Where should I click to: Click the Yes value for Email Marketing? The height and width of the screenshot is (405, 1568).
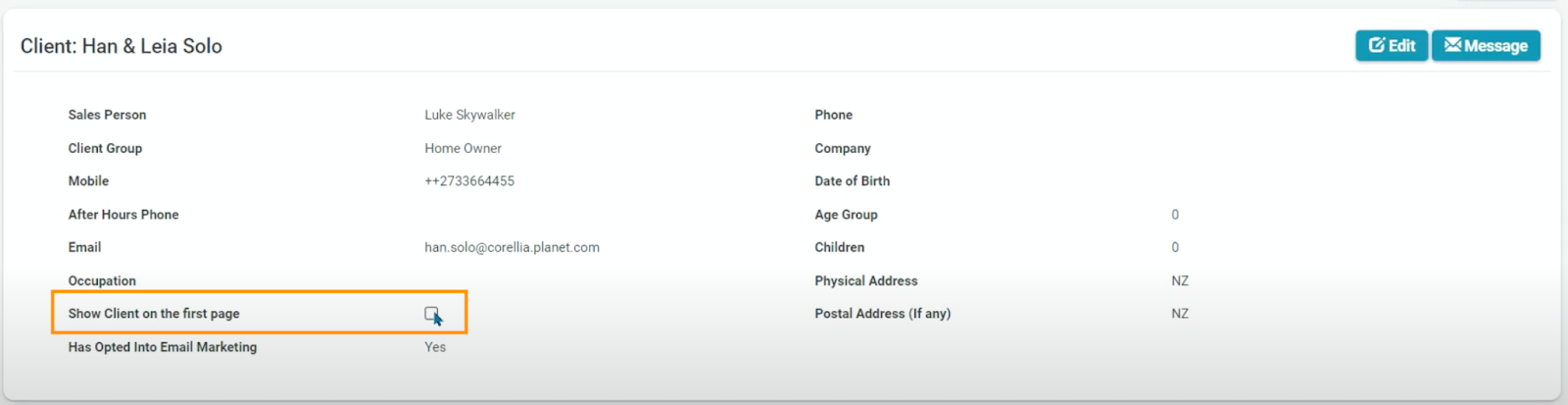point(435,347)
